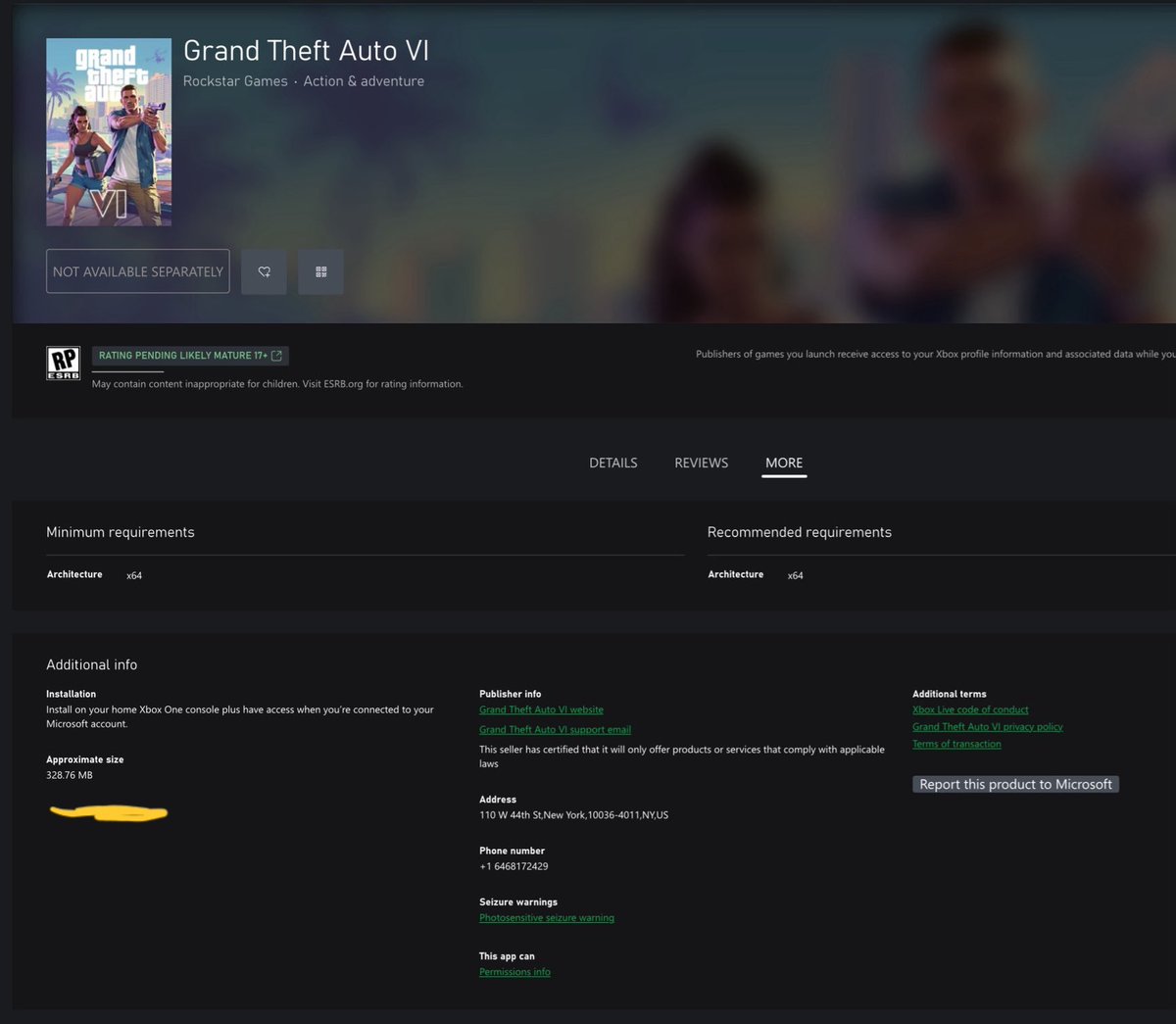Click the Seizure warnings label

pos(518,902)
